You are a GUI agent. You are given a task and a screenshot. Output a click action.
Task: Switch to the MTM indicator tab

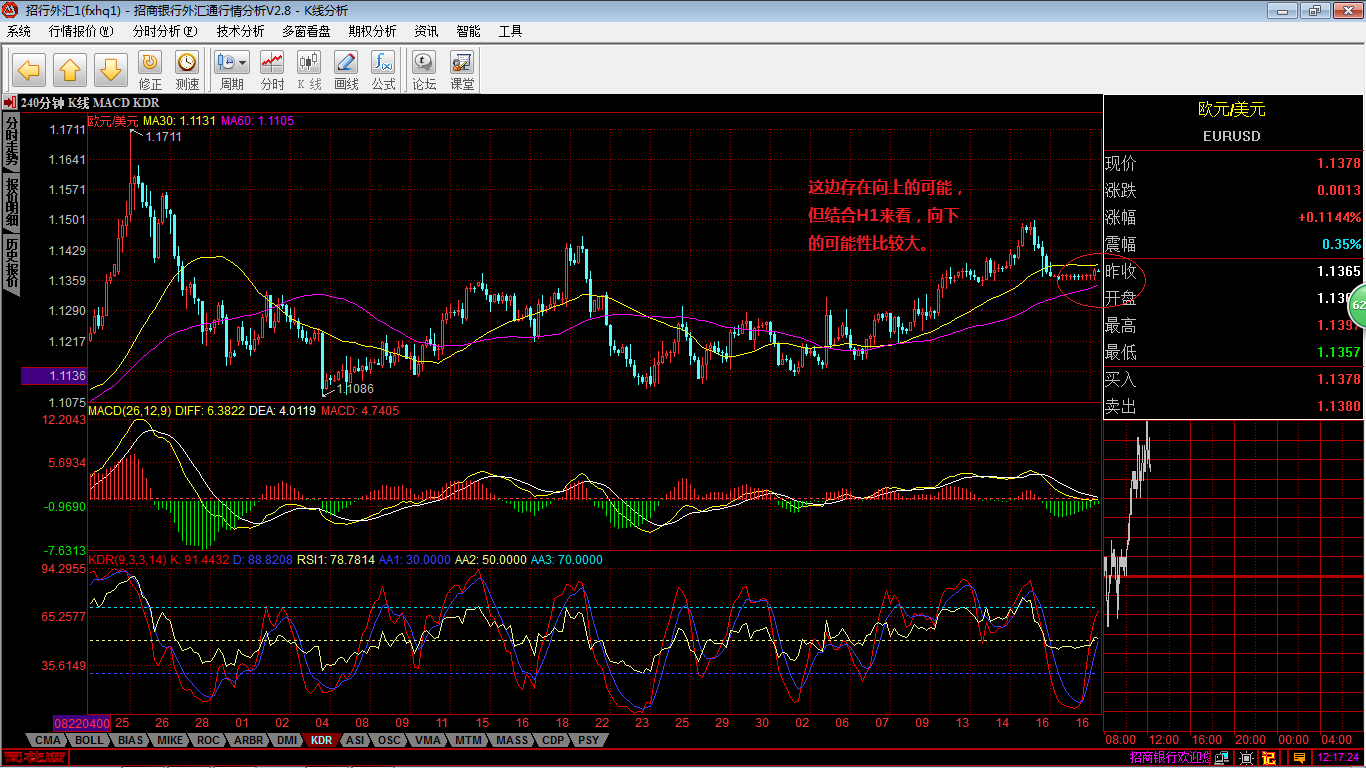click(467, 741)
